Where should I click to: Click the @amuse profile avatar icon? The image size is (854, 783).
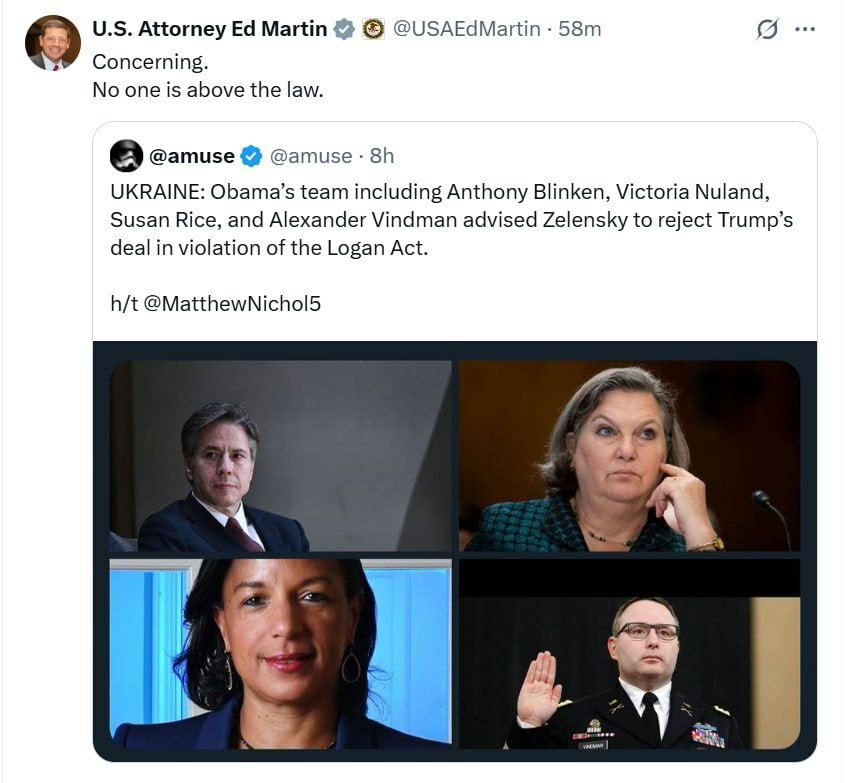(127, 156)
